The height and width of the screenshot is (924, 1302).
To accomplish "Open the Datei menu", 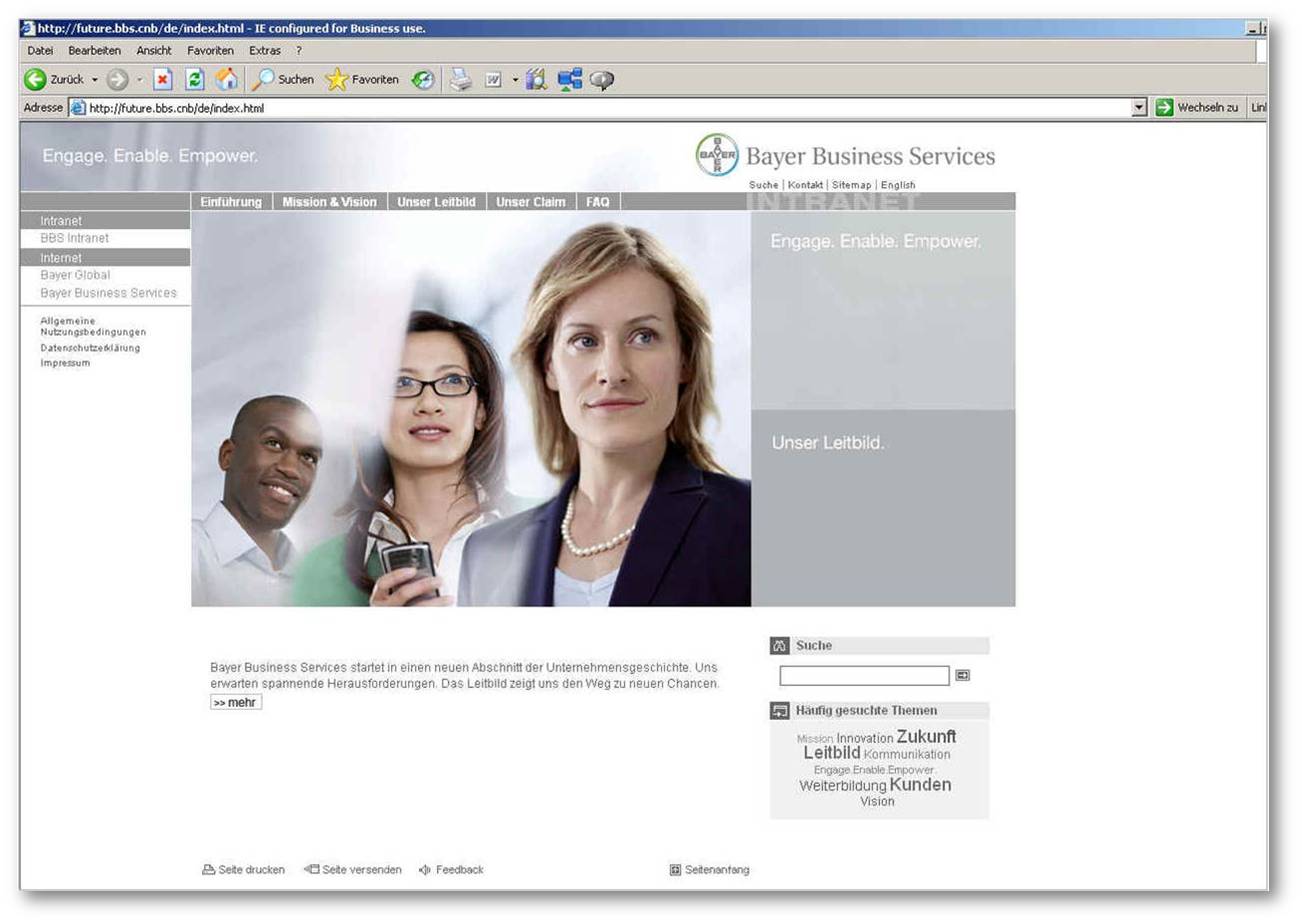I will click(41, 50).
